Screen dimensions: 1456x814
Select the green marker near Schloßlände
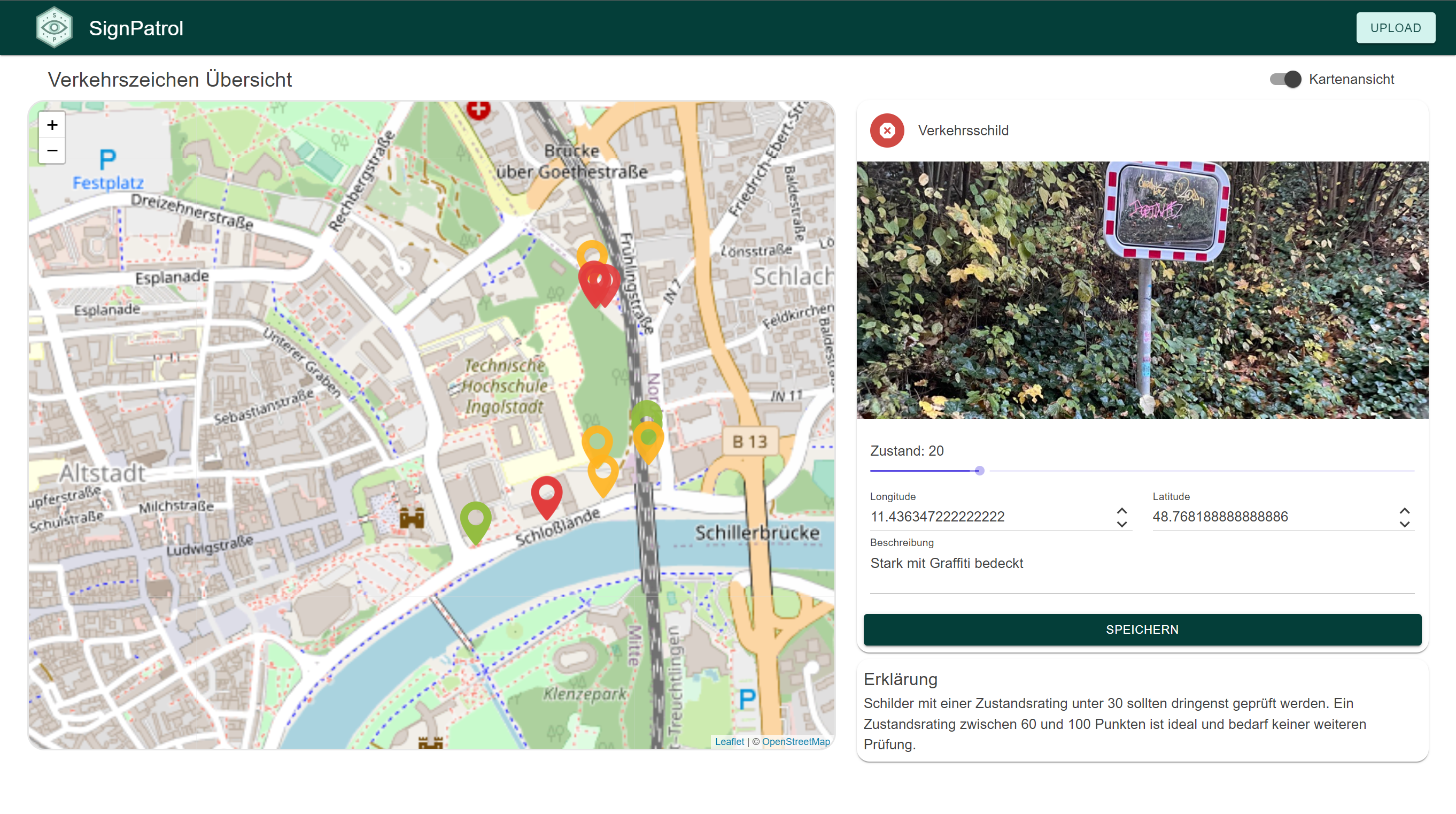pos(475,518)
